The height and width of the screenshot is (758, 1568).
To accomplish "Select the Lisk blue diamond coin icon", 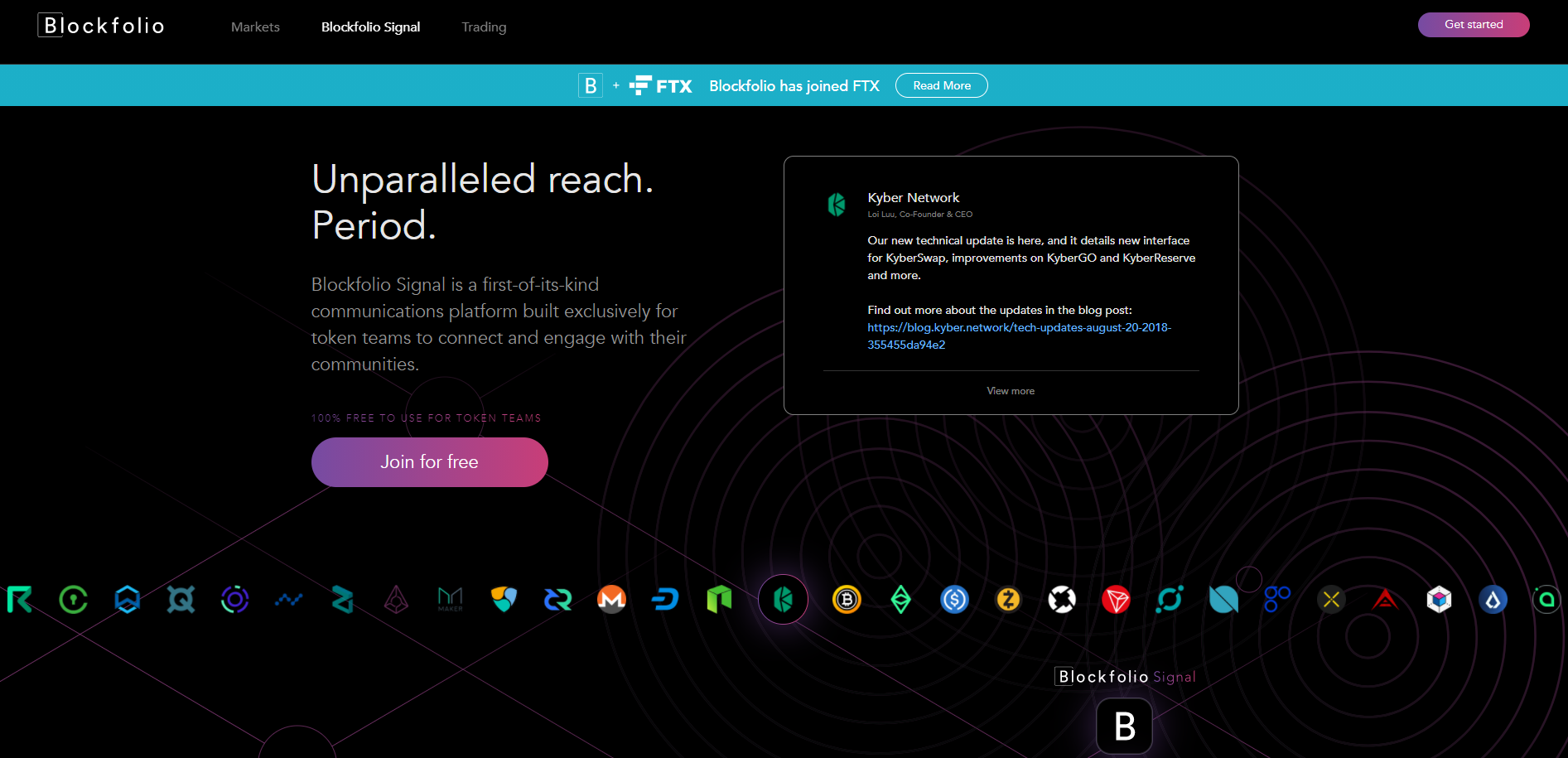I will 1493,599.
